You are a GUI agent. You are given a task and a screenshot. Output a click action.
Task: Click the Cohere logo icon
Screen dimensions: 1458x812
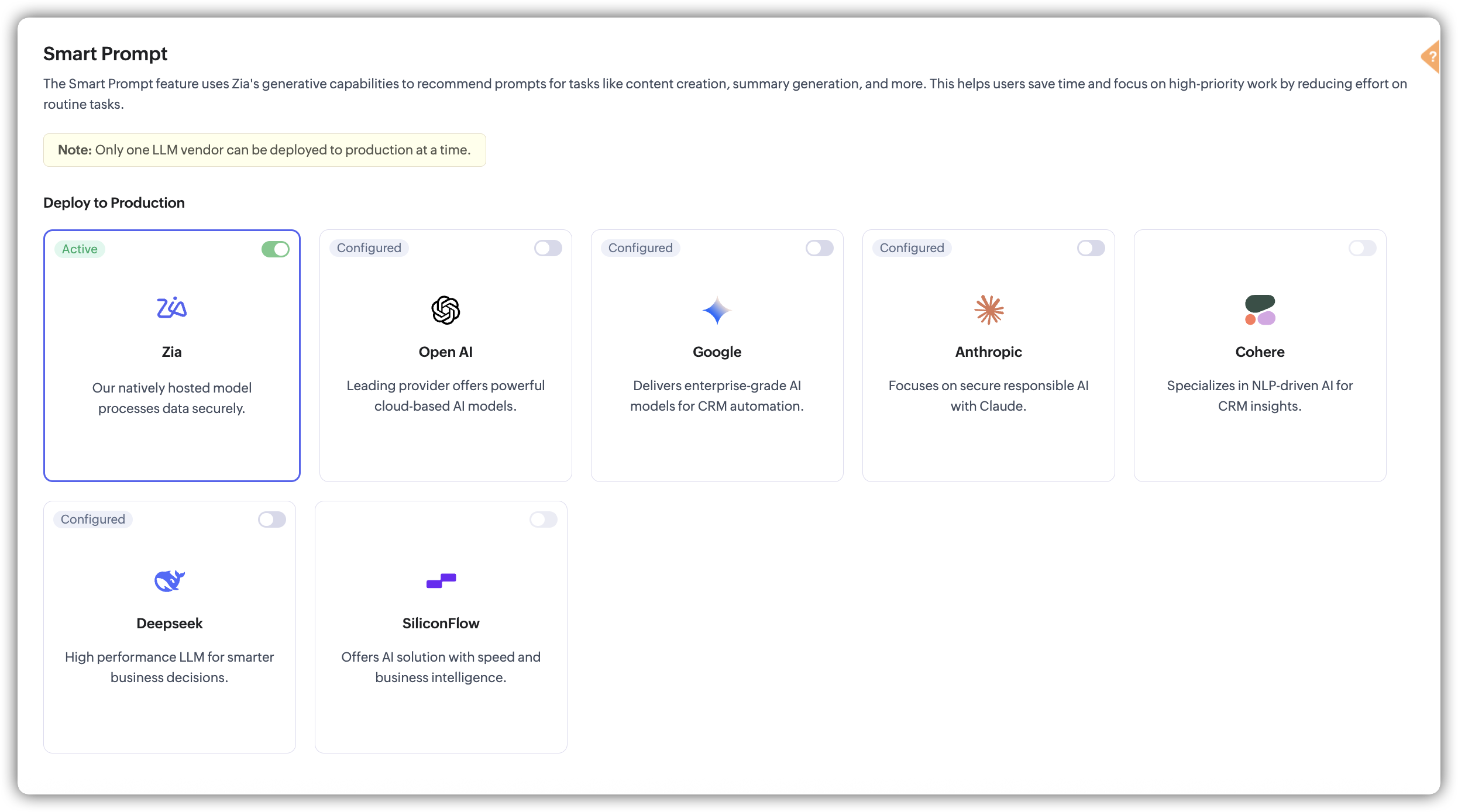pyautogui.click(x=1260, y=310)
